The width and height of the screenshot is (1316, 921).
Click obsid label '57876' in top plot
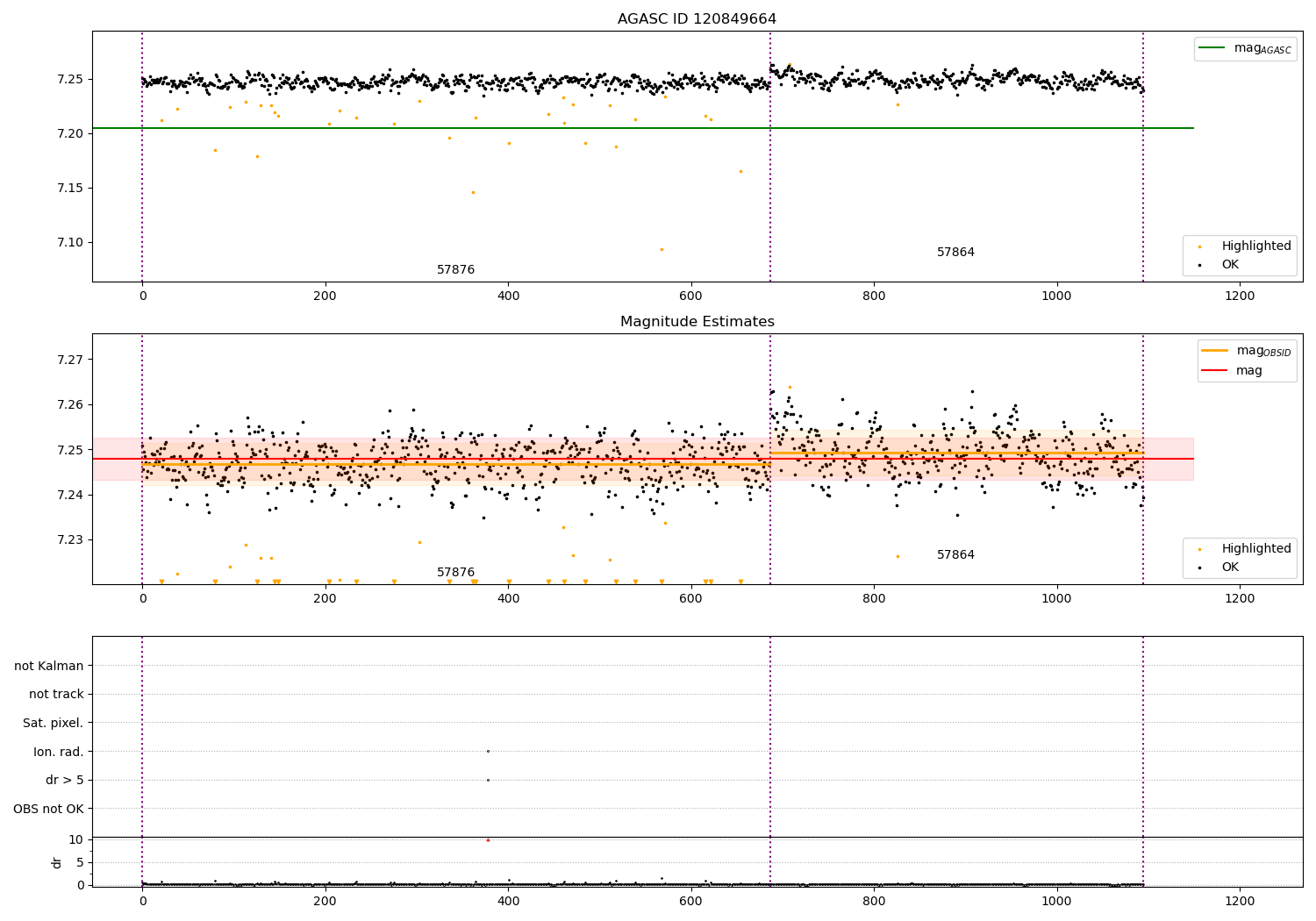pos(455,269)
